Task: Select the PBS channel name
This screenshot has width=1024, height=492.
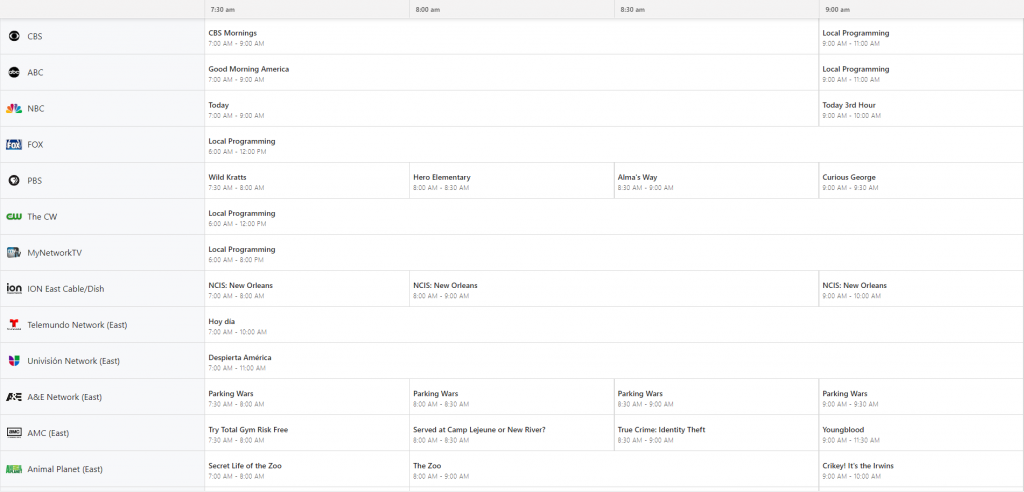Action: tap(35, 180)
